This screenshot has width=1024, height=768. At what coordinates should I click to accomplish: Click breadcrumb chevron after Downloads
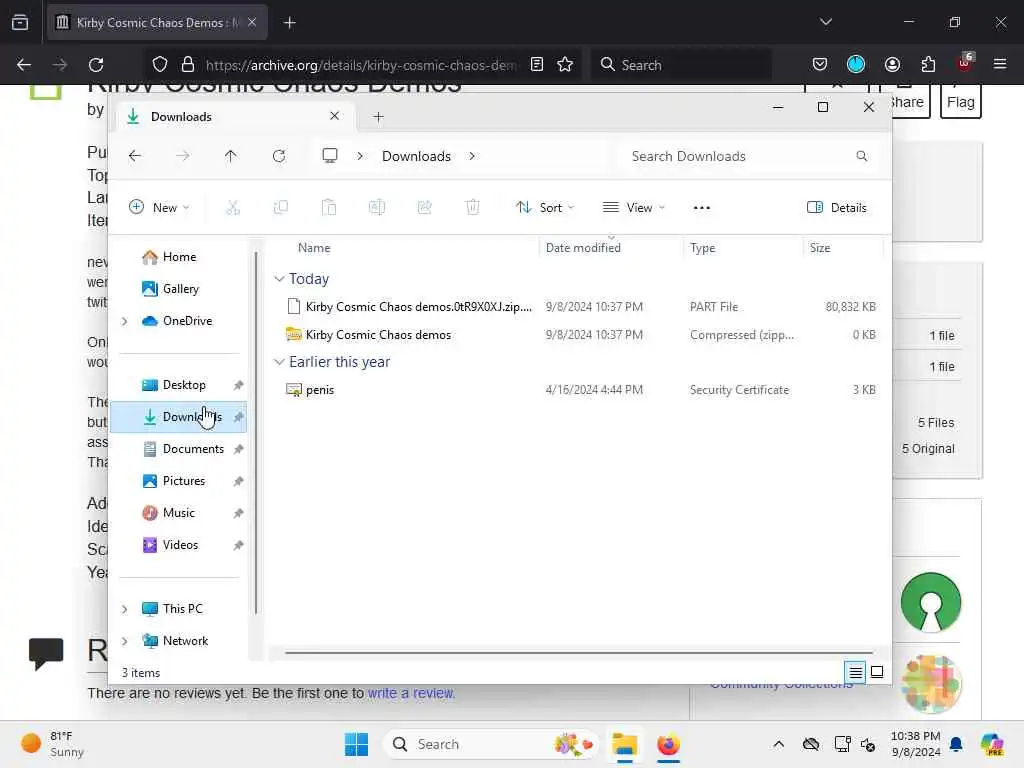point(472,156)
